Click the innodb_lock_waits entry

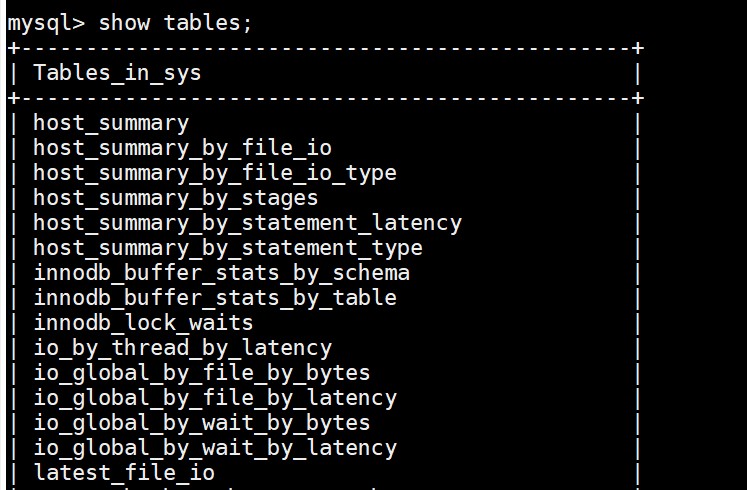[x=143, y=323]
